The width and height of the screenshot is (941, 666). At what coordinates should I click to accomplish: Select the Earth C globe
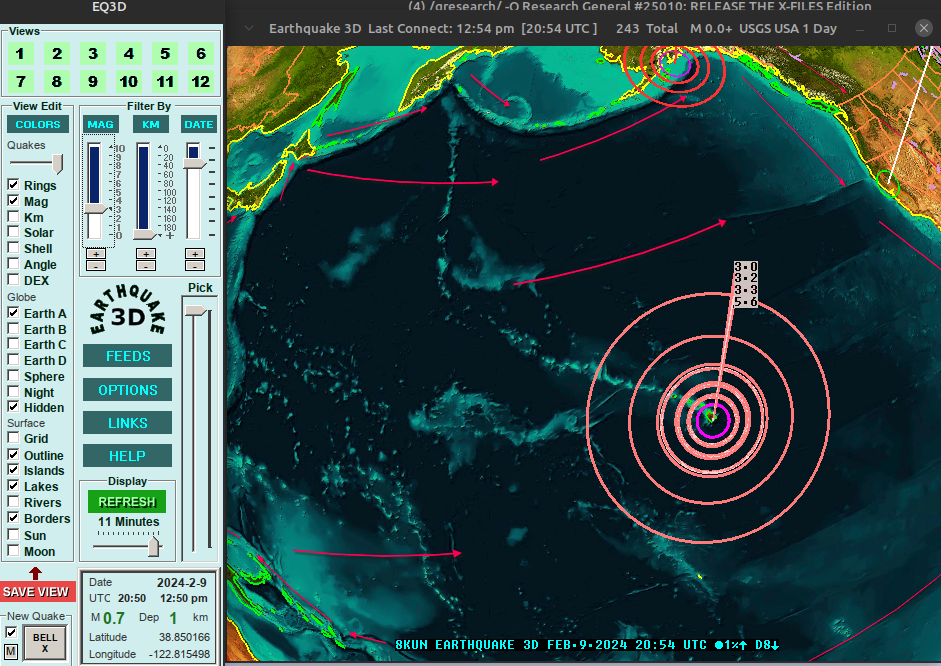pos(13,344)
